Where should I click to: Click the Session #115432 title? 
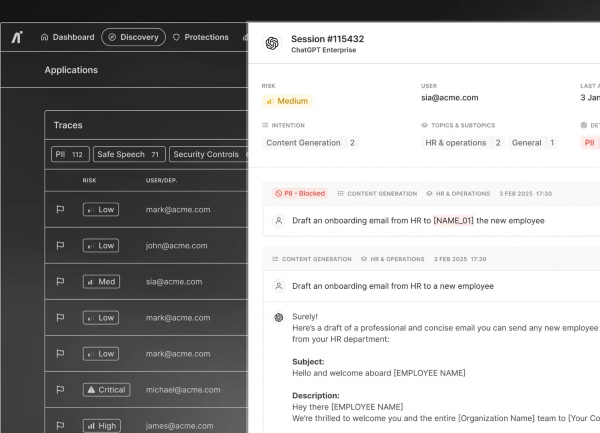[x=328, y=39]
